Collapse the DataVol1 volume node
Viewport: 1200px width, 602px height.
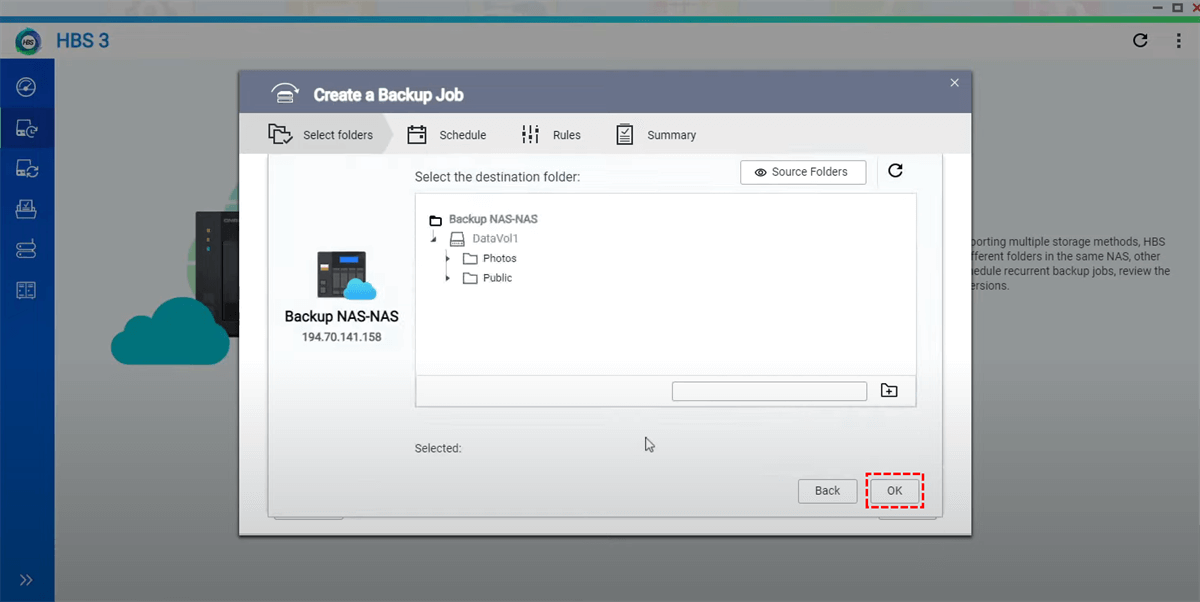(x=434, y=239)
